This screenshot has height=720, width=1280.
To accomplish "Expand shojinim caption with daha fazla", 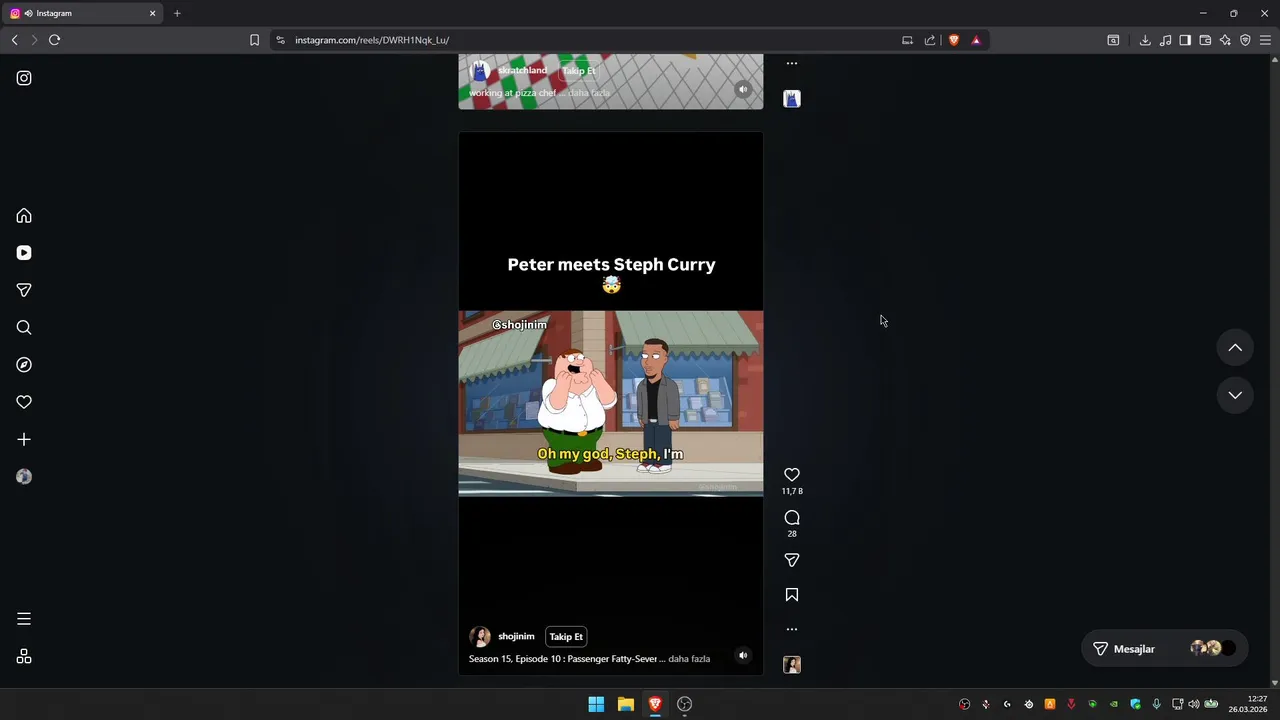I will pyautogui.click(x=689, y=659).
